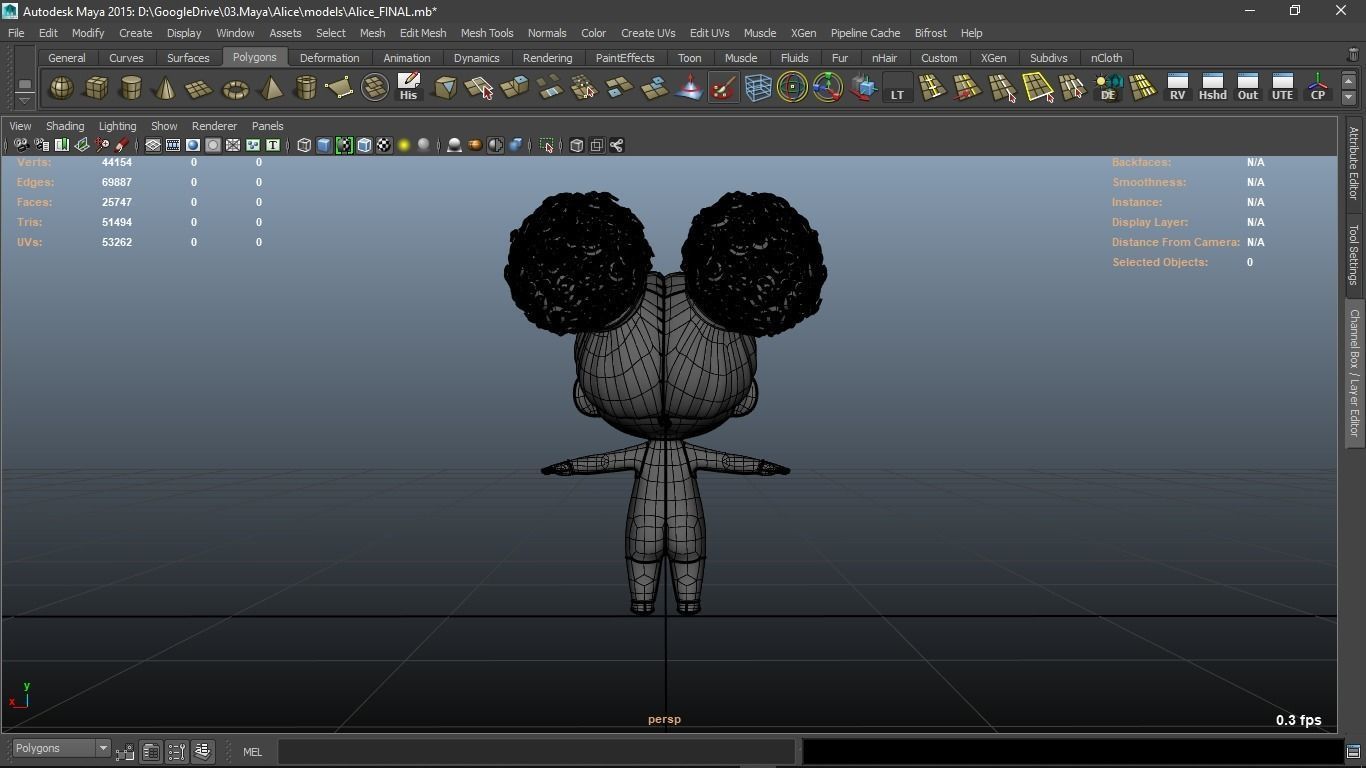Create a polygon cone from the shelf
Image resolution: width=1366 pixels, height=768 pixels.
coord(165,88)
